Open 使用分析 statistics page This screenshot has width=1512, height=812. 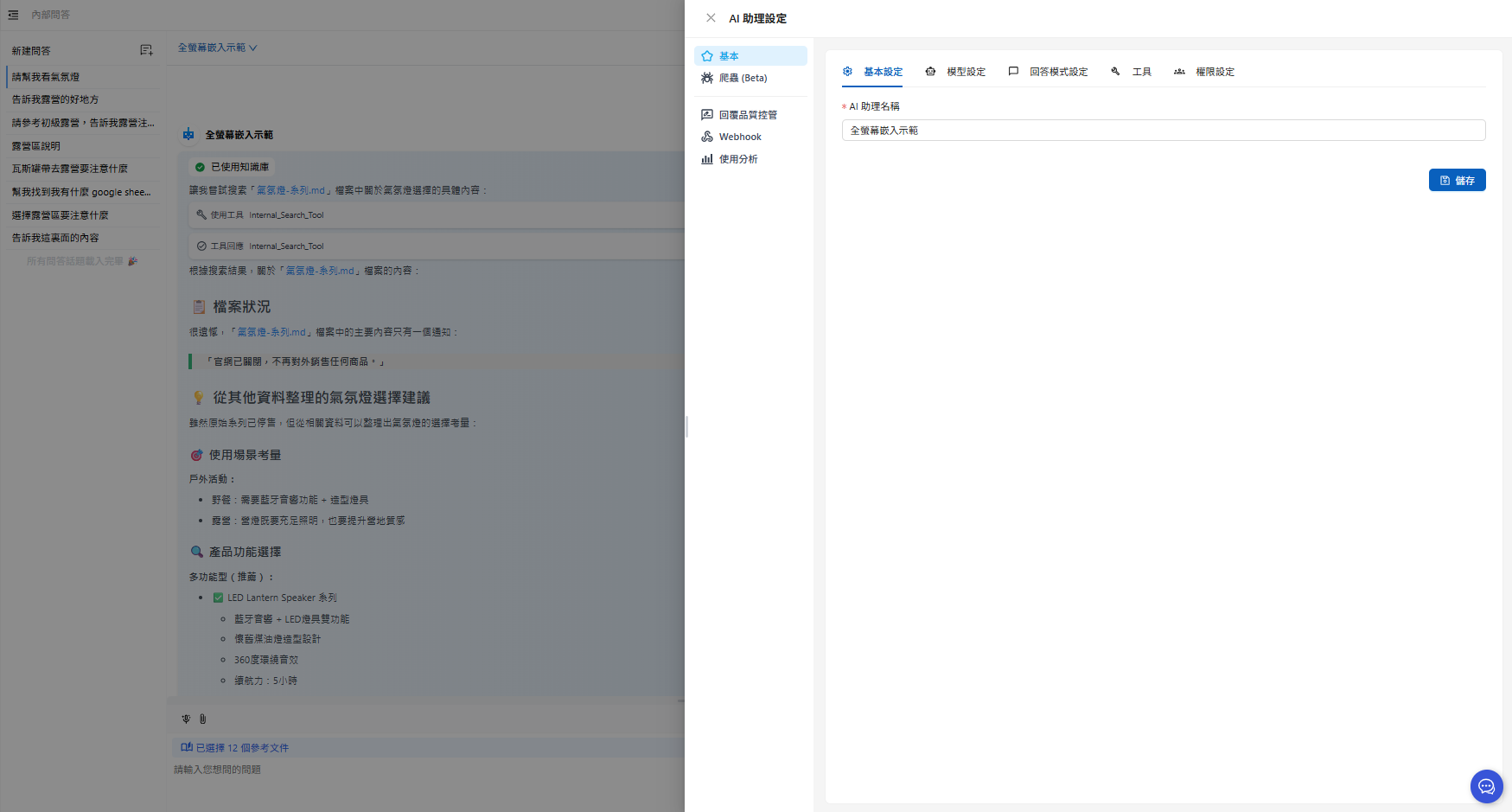tap(738, 159)
